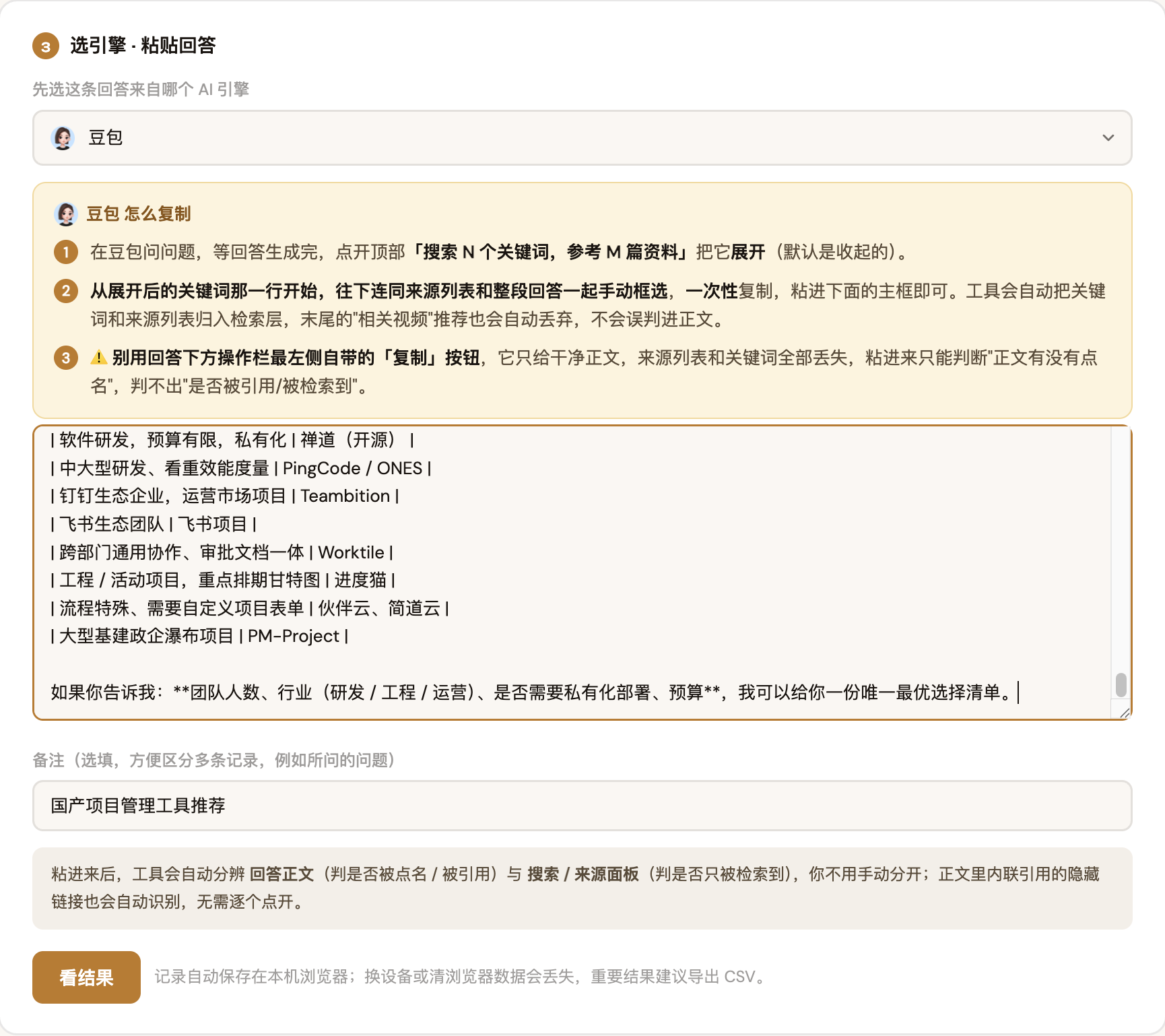Click the chevron arrow of the engine selector

click(1108, 137)
